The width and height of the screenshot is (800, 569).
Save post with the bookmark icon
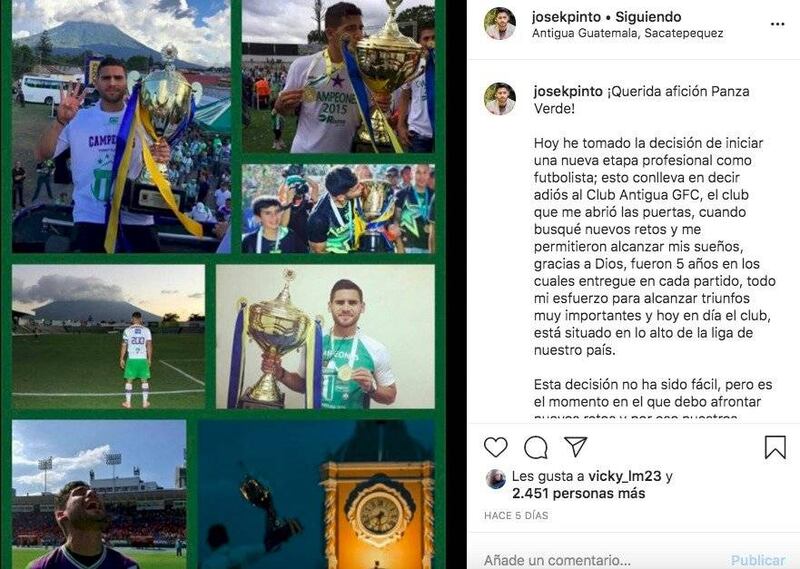[x=775, y=447]
